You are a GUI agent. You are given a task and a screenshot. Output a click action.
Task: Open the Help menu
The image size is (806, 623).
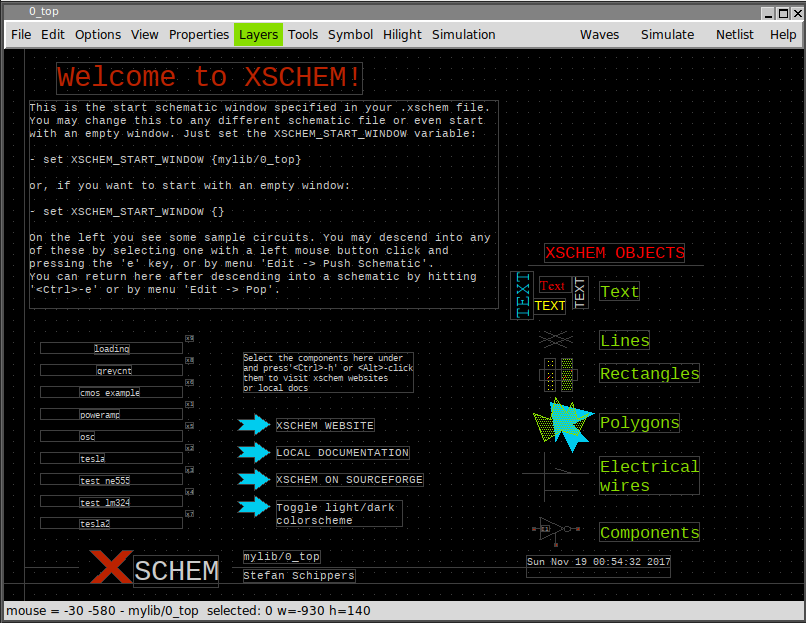coord(783,34)
